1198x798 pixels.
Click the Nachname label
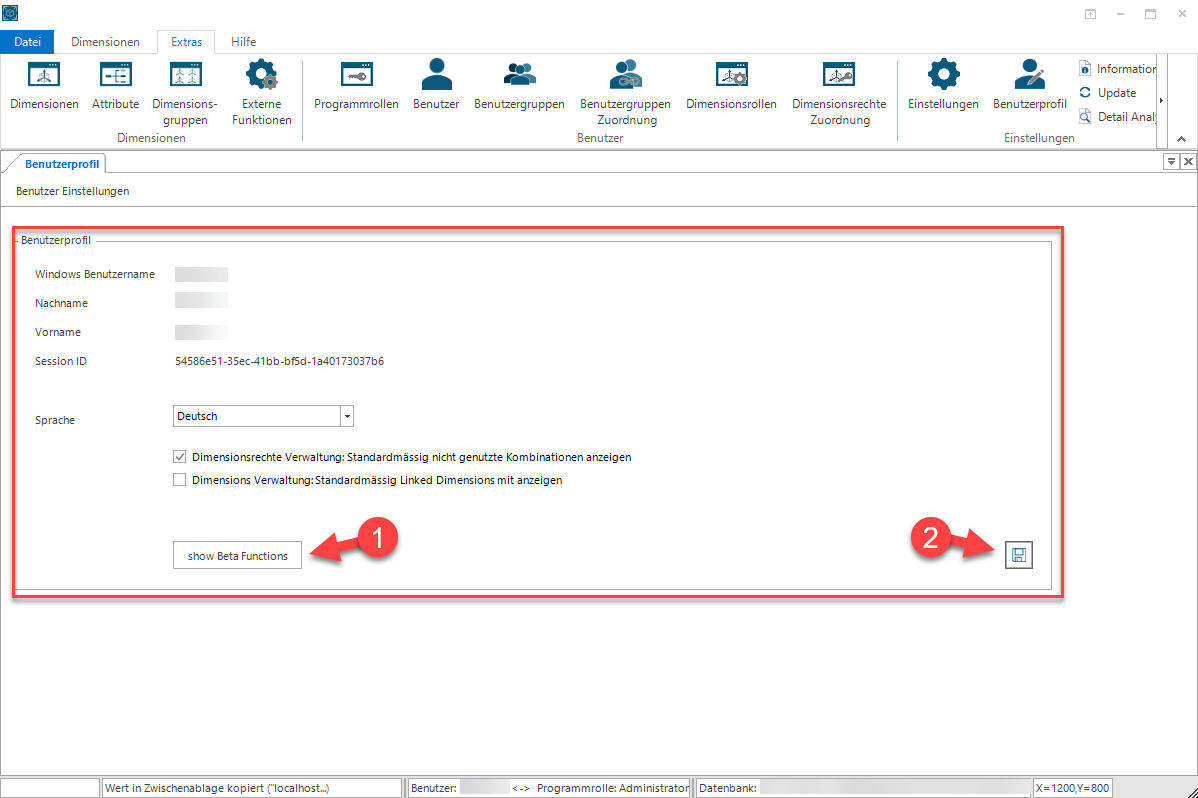click(61, 303)
